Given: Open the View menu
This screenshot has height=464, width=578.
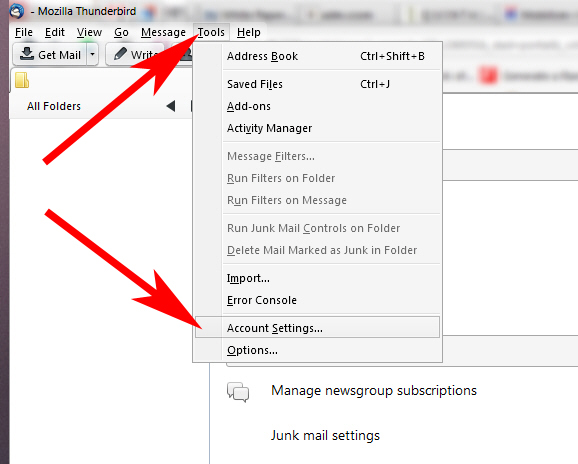Looking at the screenshot, I should pyautogui.click(x=89, y=32).
